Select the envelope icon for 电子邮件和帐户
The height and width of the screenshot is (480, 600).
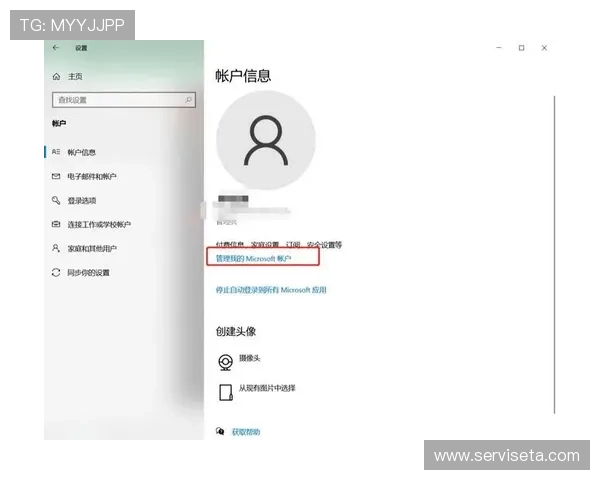click(x=56, y=176)
